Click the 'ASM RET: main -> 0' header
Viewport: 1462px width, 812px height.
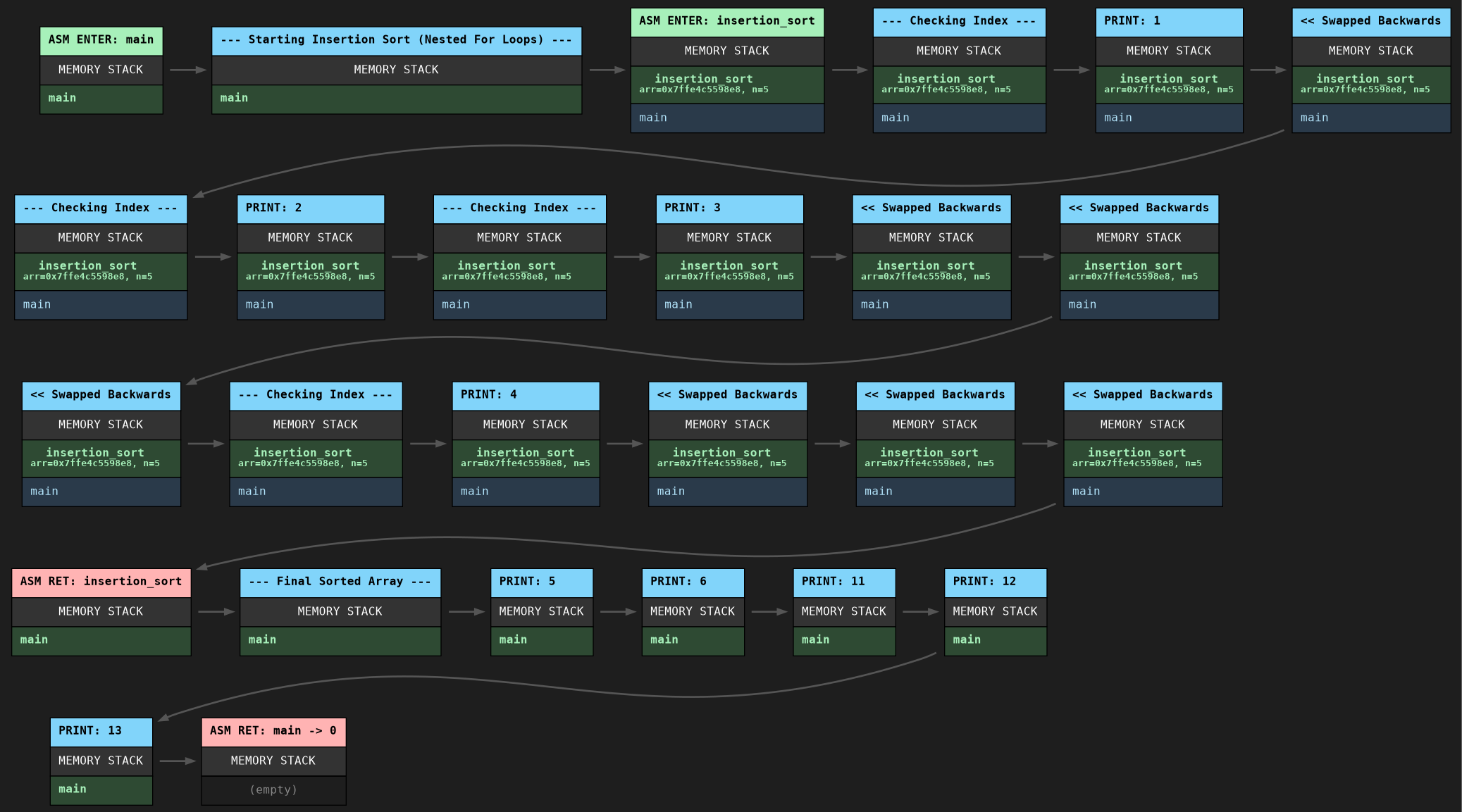(273, 731)
